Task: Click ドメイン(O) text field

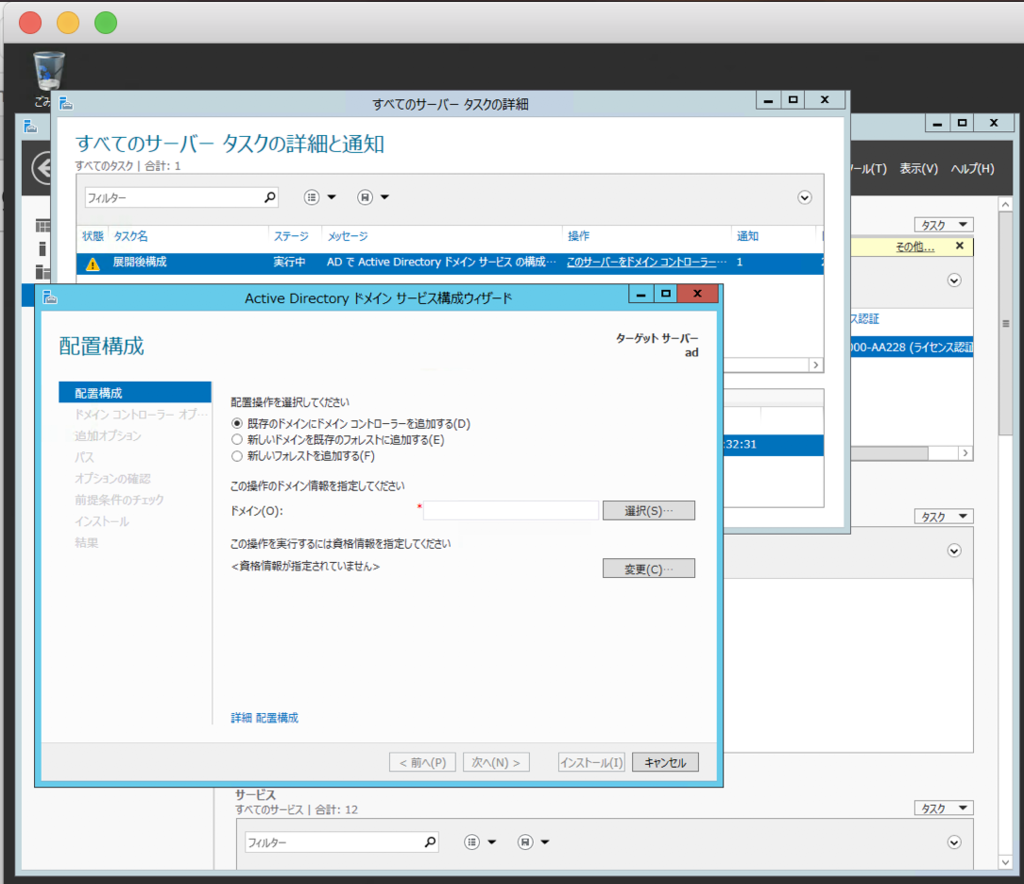Action: pos(511,511)
